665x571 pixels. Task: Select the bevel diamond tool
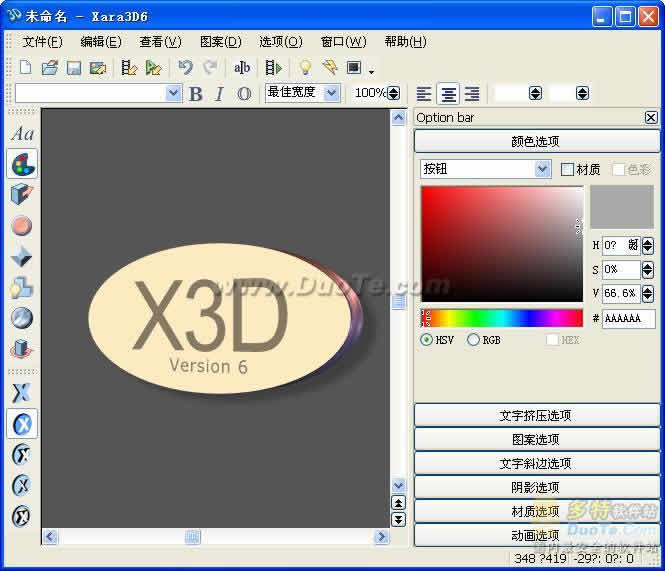[21, 257]
